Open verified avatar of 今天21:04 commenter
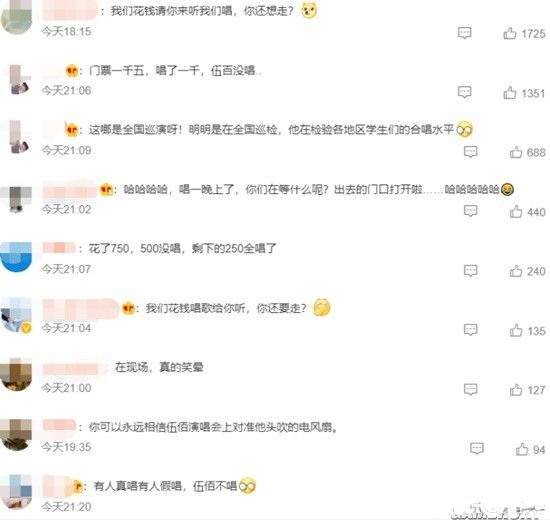Viewport: 550px width, 526px height. pos(16,316)
